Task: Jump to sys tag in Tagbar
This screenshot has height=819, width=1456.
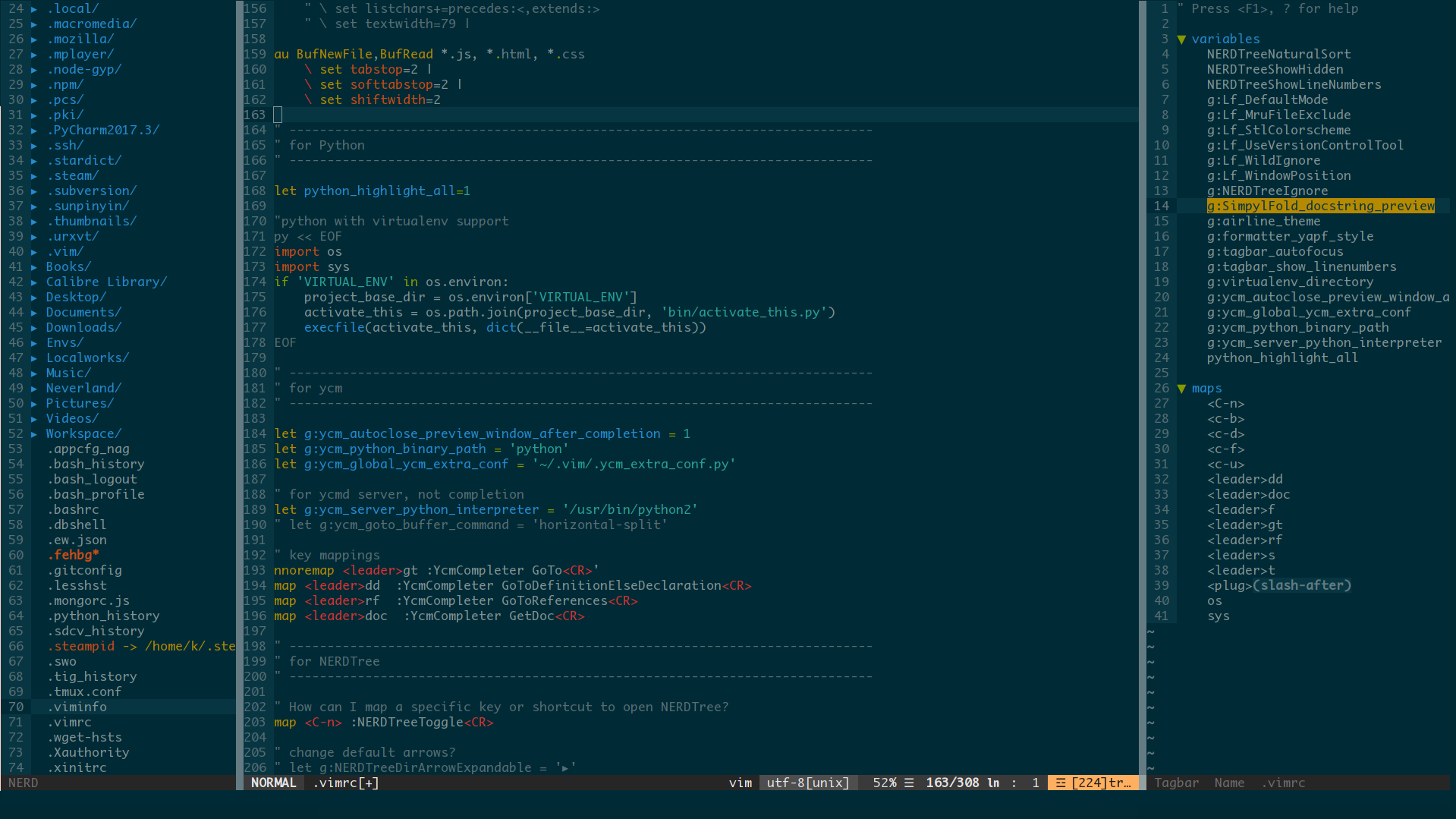Action: [1218, 616]
